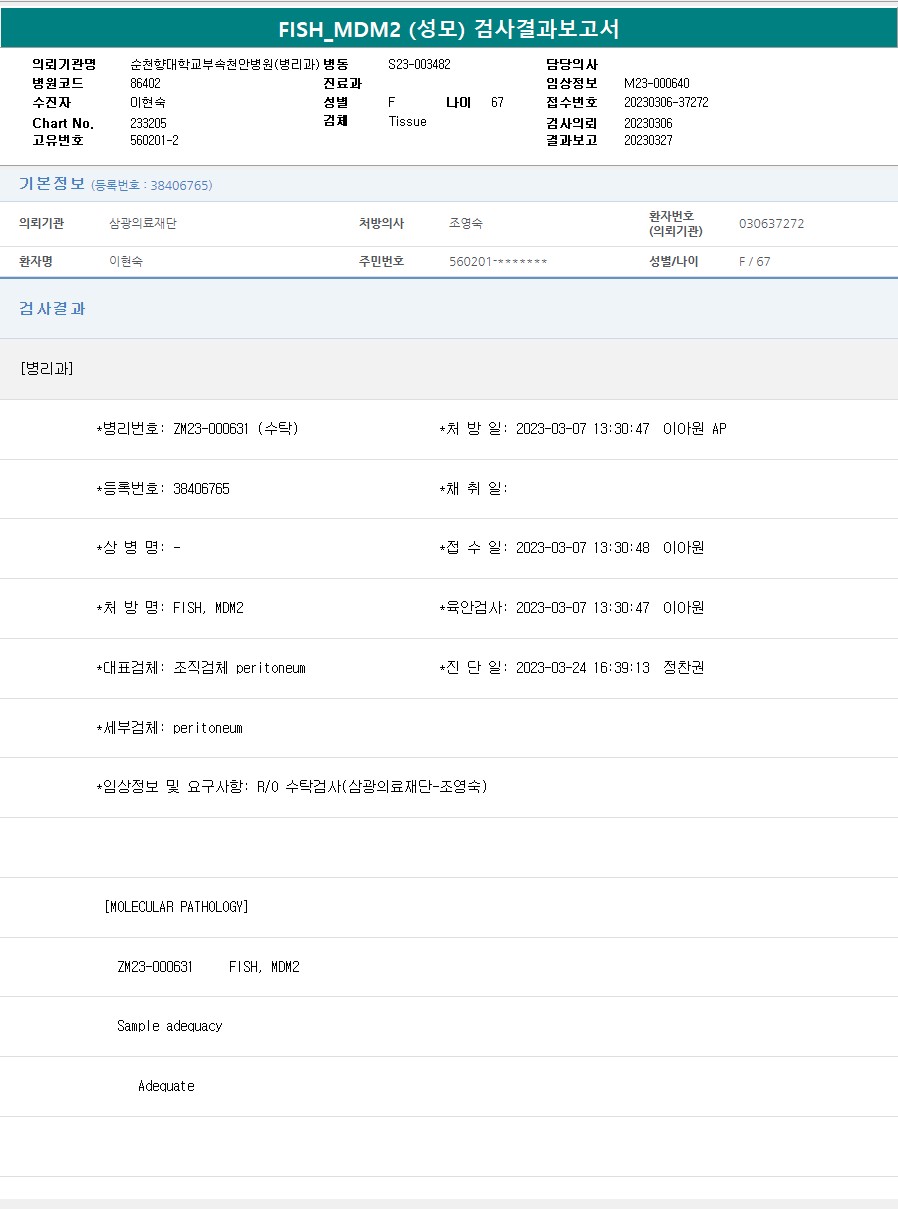The height and width of the screenshot is (1209, 898).
Task: Click the FISH_MDM2 report title header
Action: [448, 29]
